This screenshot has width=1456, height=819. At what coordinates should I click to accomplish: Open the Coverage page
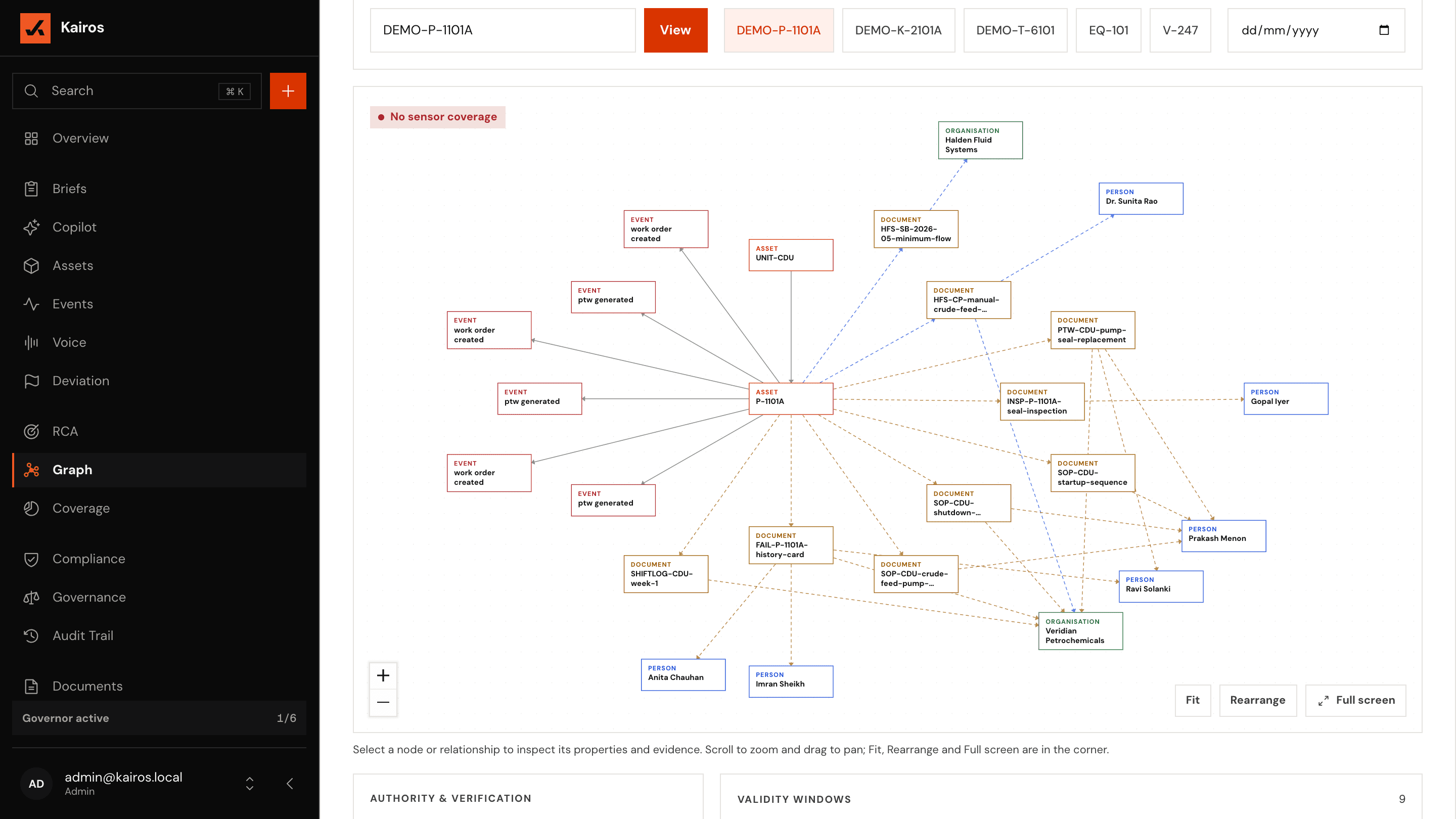pos(159,508)
